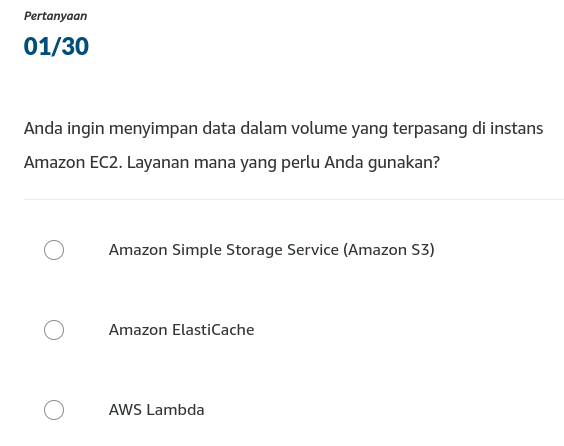This screenshot has height=446, width=564.
Task: Click the 01/30 question counter
Action: 56,46
